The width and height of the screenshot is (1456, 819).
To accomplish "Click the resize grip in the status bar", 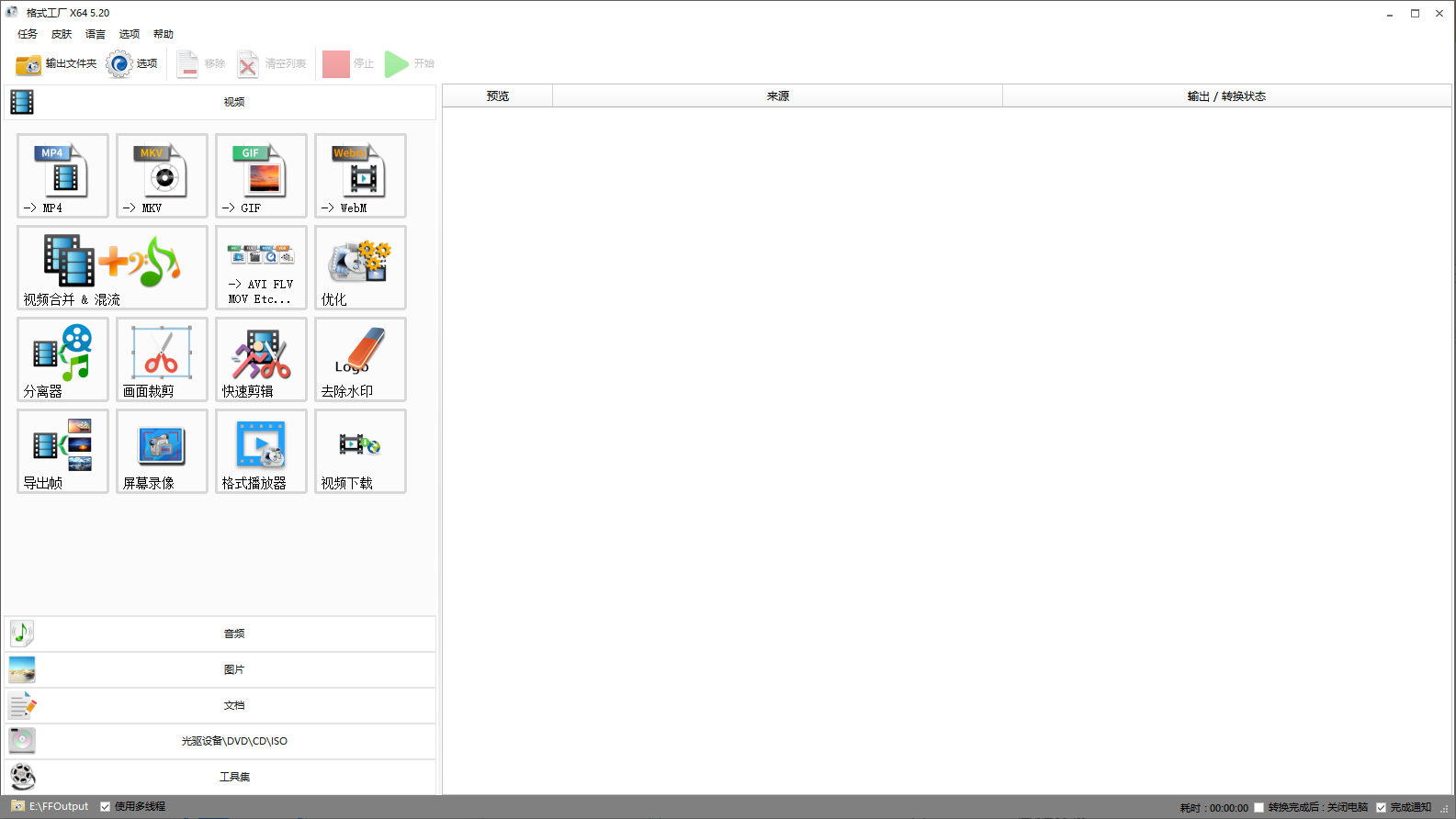I will pos(1444,808).
